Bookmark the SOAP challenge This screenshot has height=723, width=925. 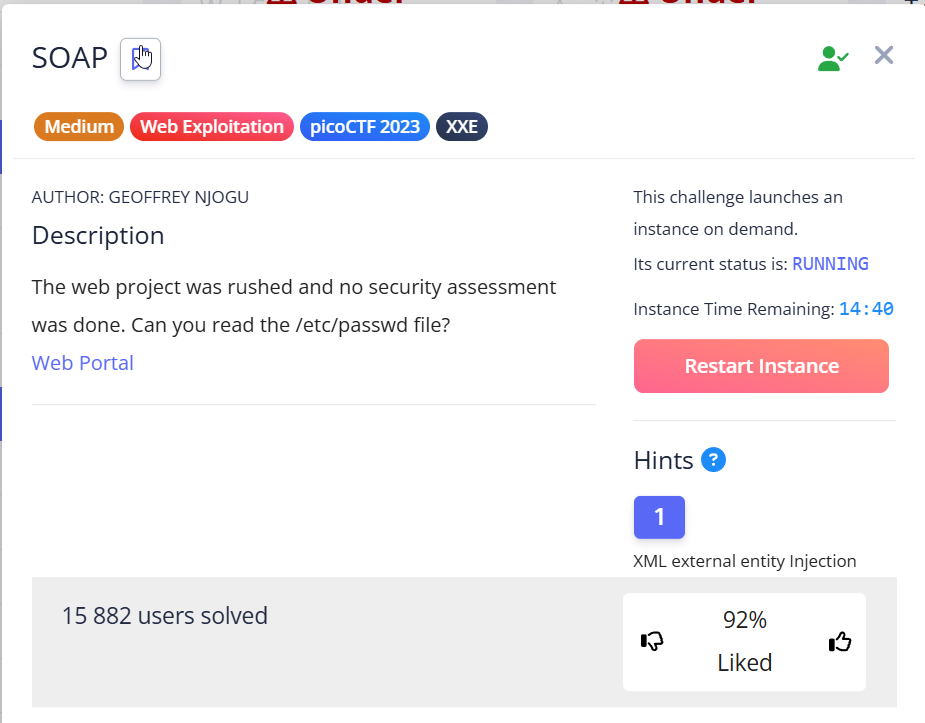[x=140, y=59]
